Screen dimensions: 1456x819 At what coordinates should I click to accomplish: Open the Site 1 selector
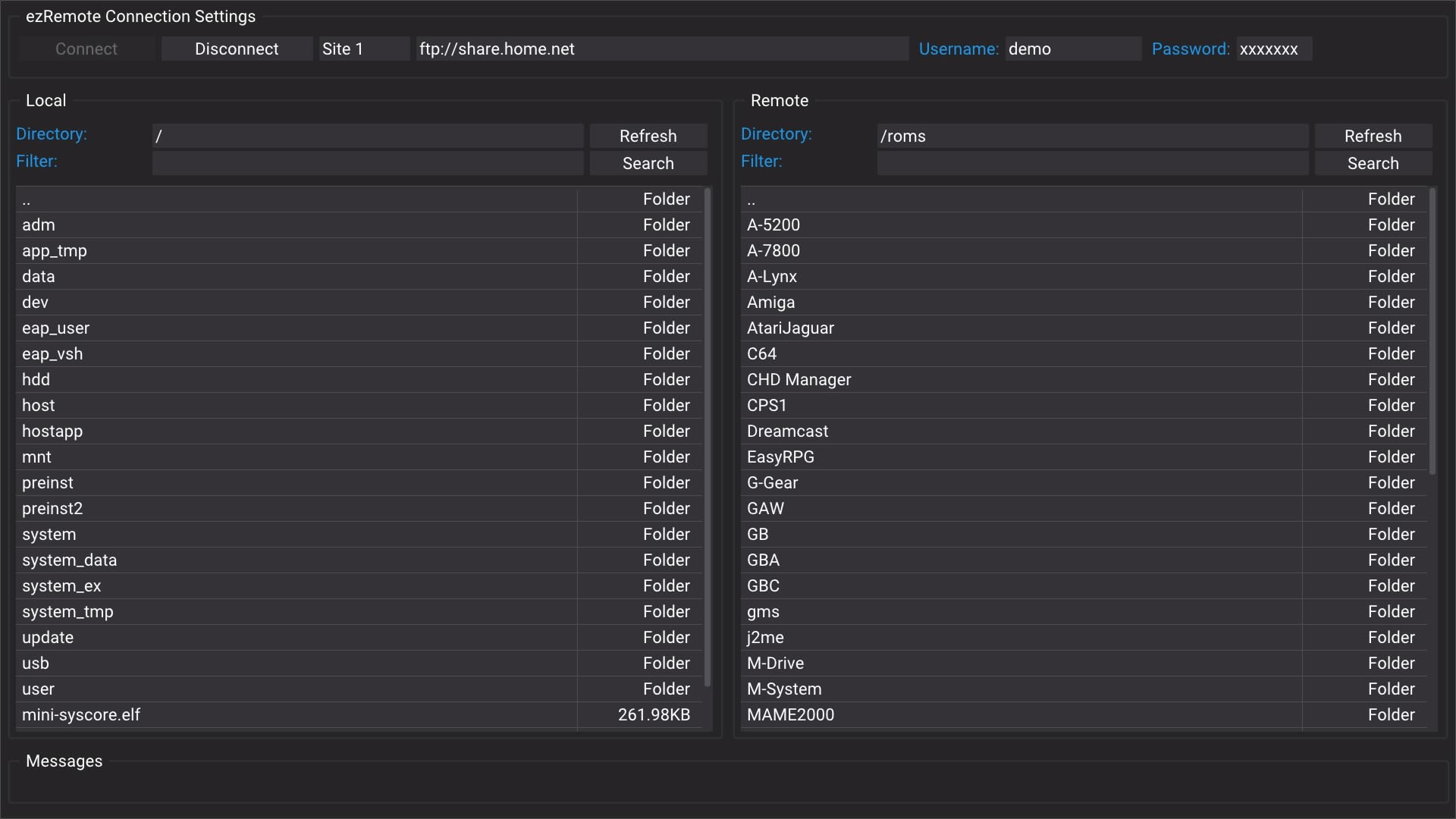click(x=362, y=49)
